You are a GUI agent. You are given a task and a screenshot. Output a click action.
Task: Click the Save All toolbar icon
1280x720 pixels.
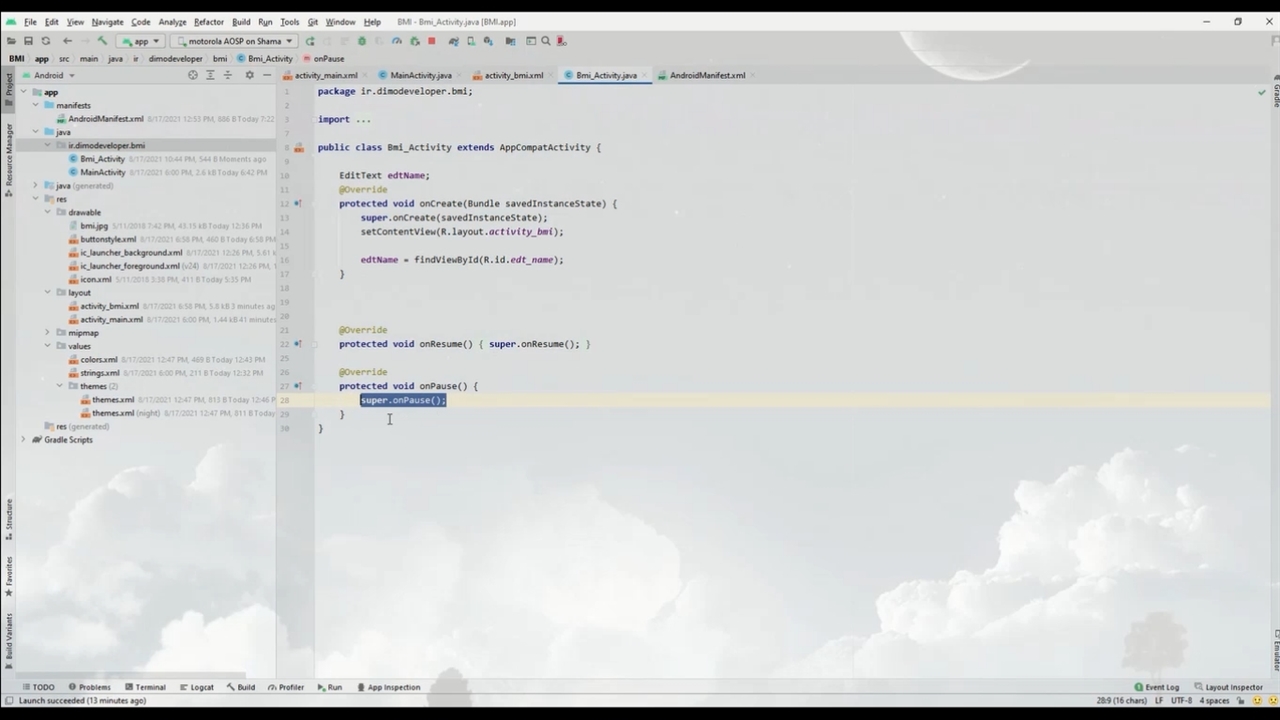[28, 41]
